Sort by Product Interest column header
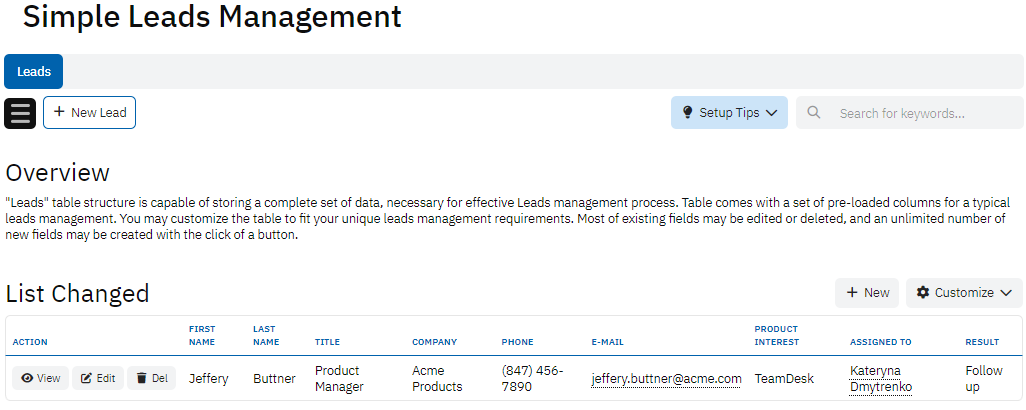This screenshot has height=410, width=1026. coord(777,335)
